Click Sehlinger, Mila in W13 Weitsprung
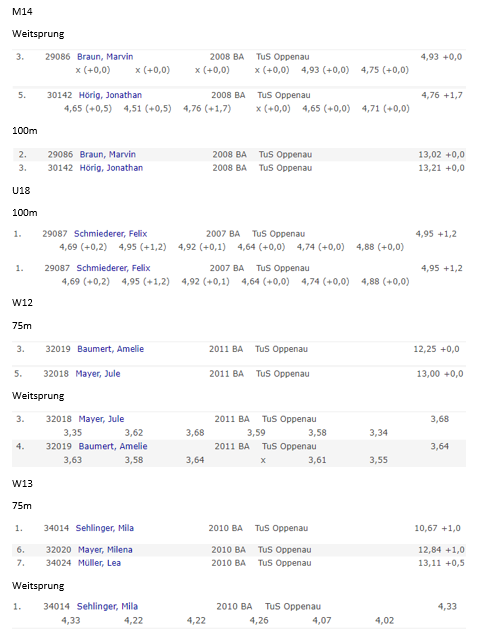 pos(107,606)
